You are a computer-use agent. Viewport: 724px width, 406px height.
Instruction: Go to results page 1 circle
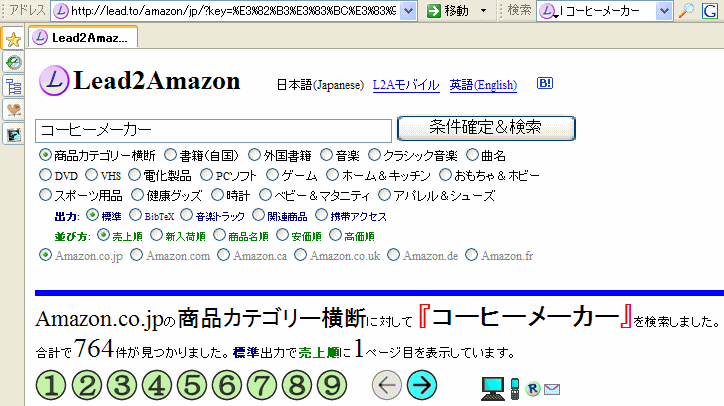point(51,385)
